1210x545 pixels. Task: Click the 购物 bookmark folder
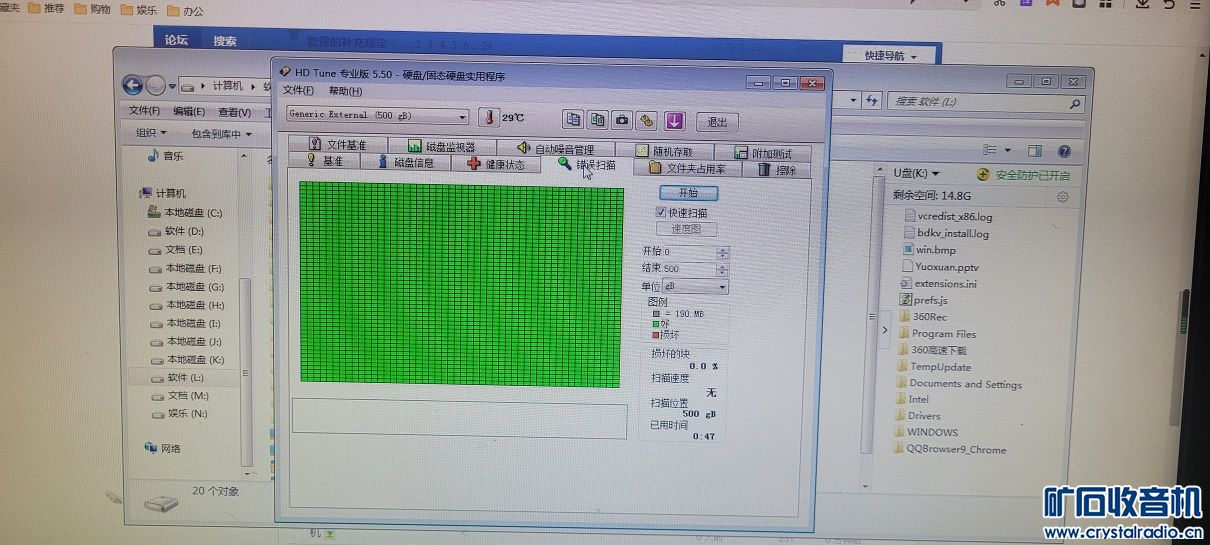click(92, 9)
